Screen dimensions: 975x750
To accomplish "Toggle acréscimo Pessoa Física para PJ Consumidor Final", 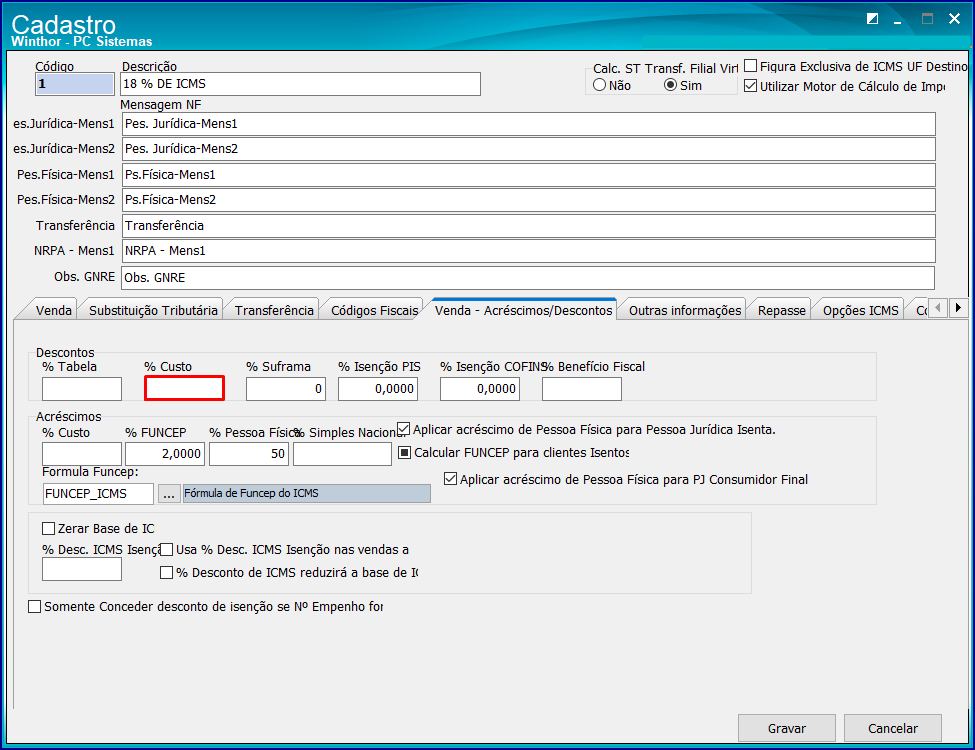I will click(x=451, y=479).
